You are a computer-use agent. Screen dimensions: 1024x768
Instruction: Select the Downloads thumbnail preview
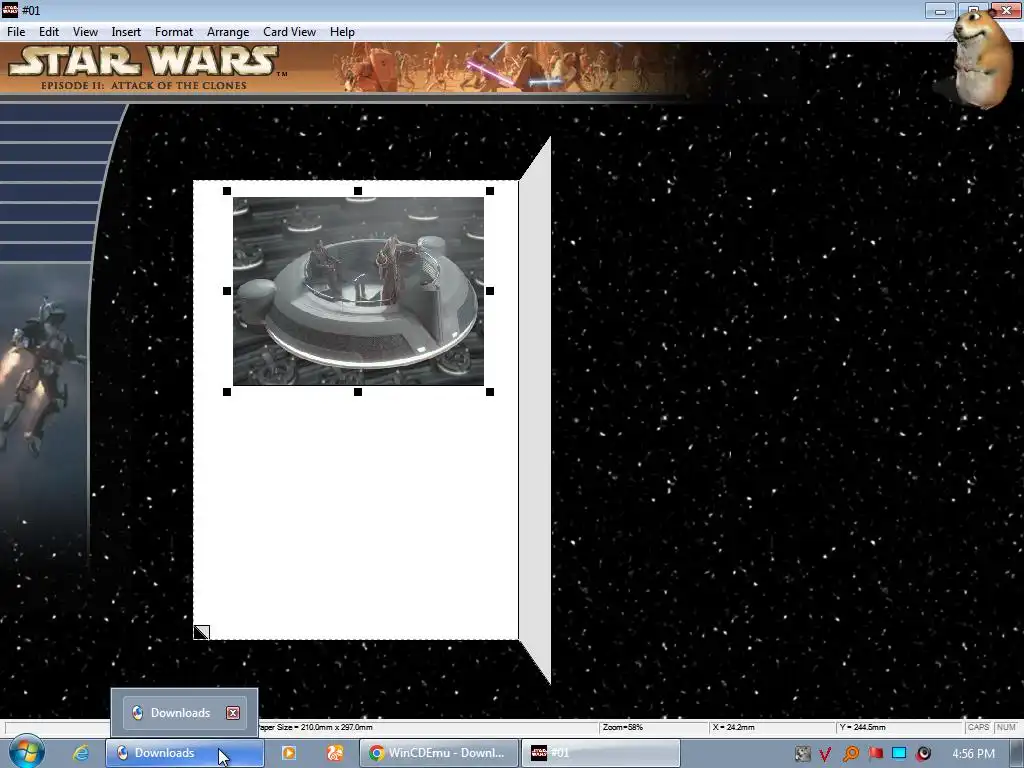pos(184,712)
